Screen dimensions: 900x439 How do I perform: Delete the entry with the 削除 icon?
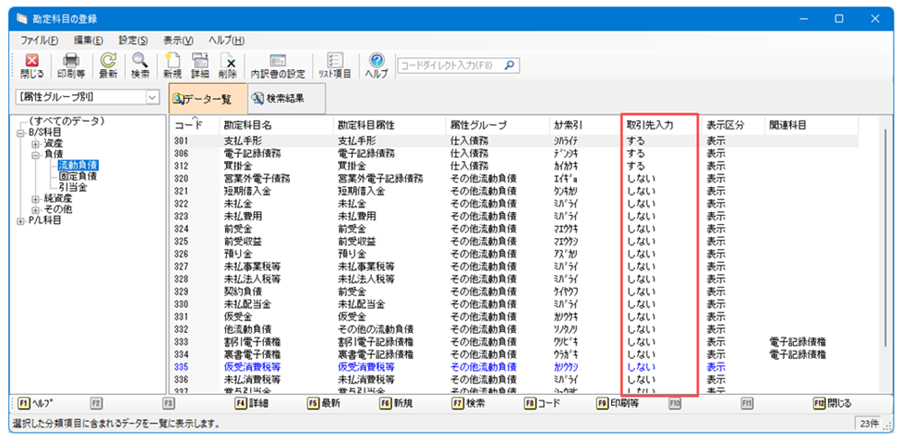(229, 66)
